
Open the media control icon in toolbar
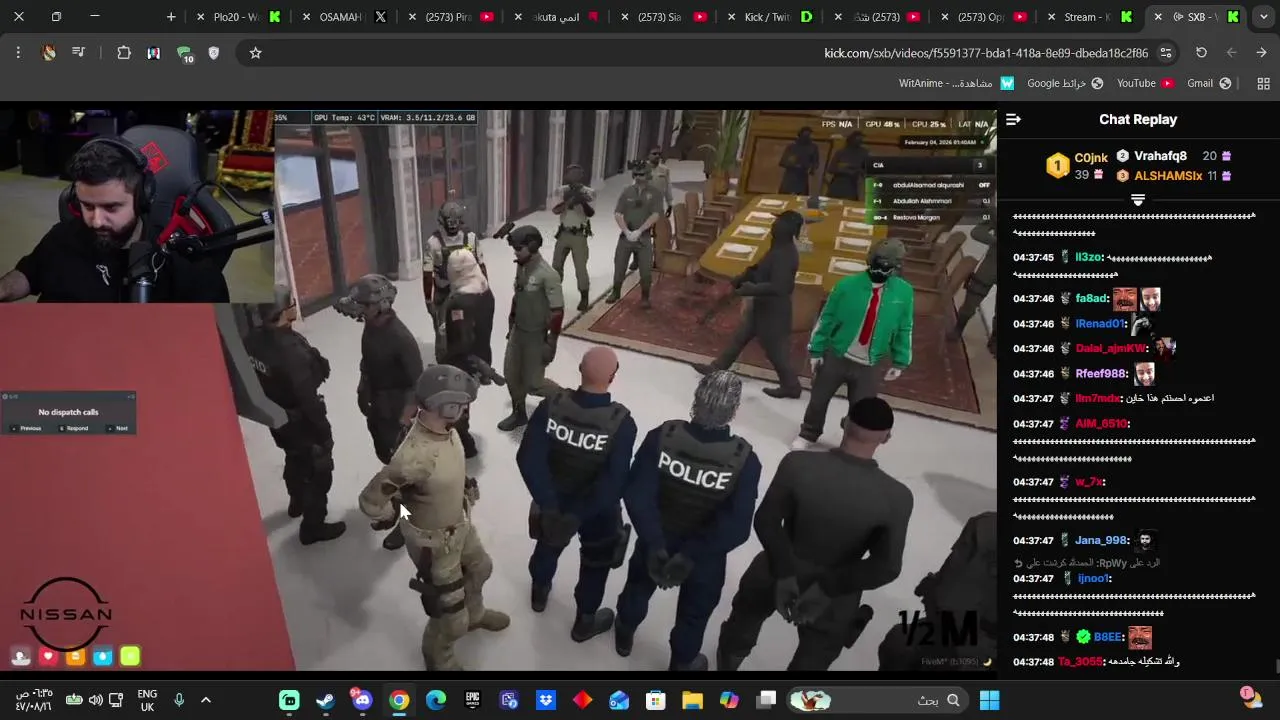(79, 53)
